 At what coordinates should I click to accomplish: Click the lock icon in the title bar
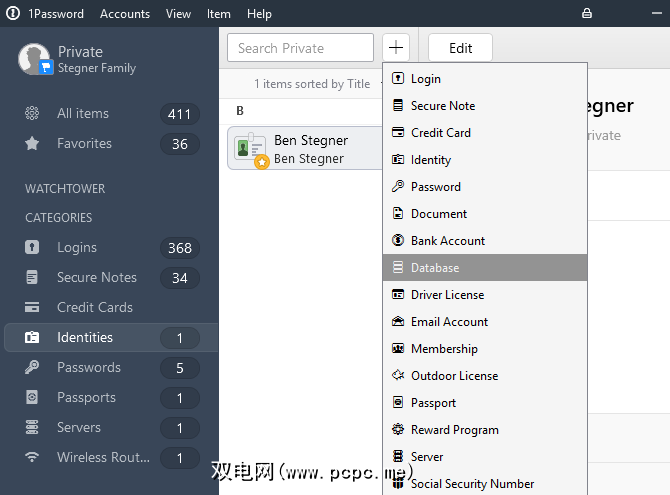tap(587, 13)
